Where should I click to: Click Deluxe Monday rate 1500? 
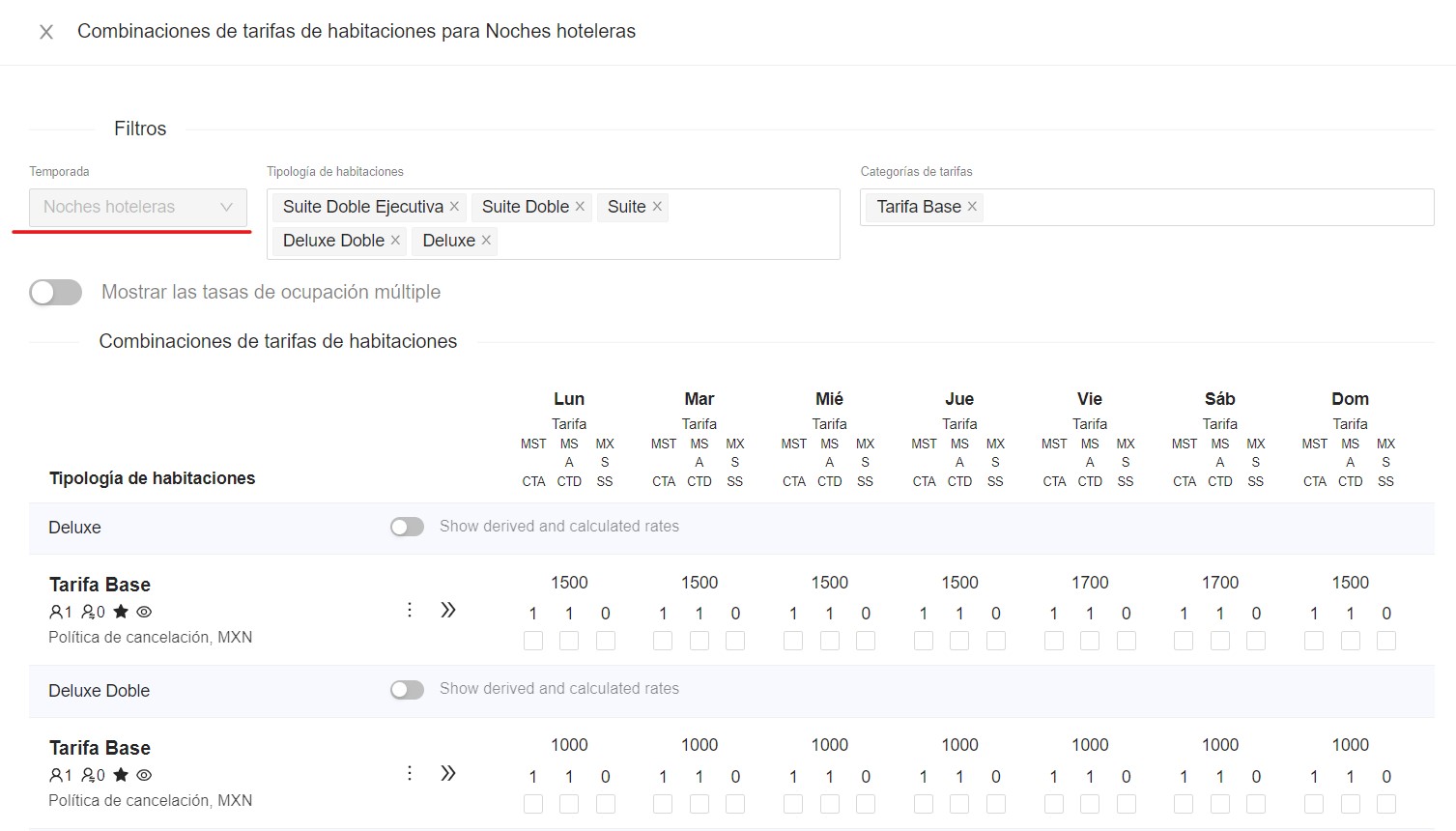(569, 583)
